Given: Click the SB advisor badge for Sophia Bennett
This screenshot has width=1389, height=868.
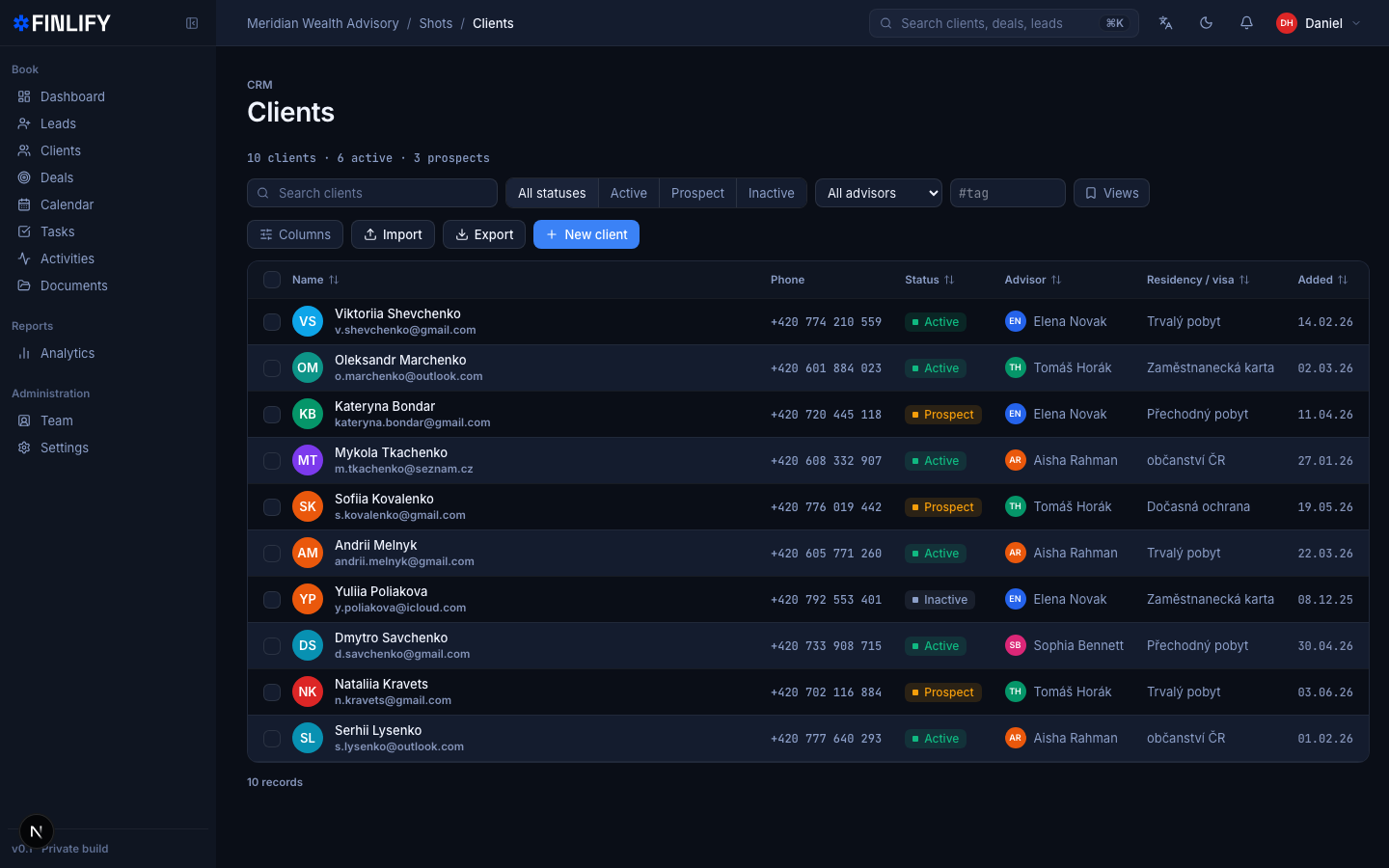Looking at the screenshot, I should [1015, 645].
